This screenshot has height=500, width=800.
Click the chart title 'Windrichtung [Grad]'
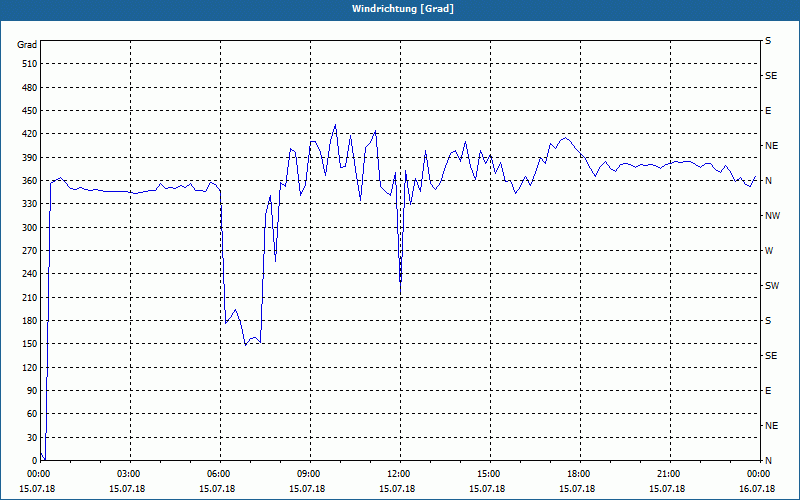click(403, 9)
